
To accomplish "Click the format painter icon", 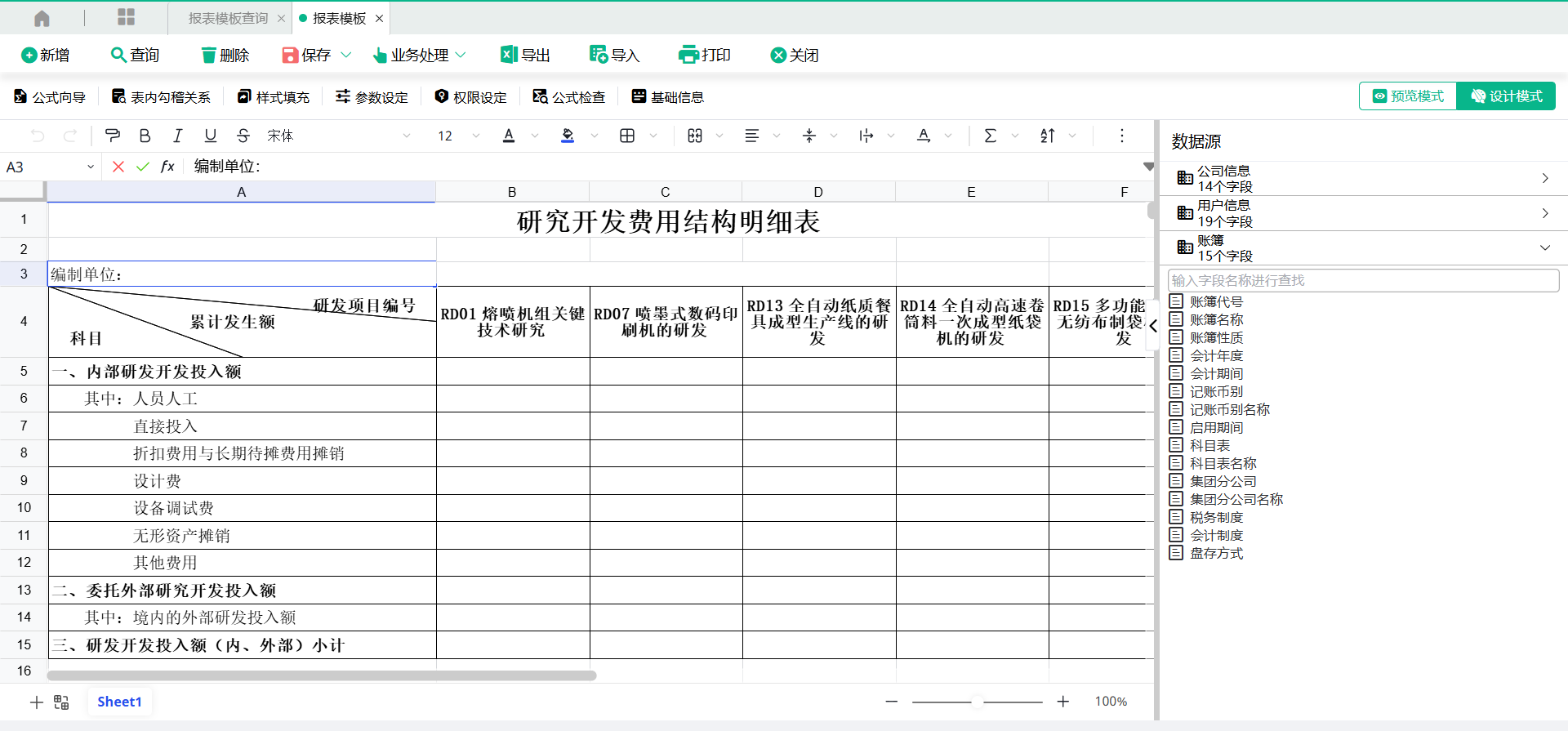I will click(113, 136).
